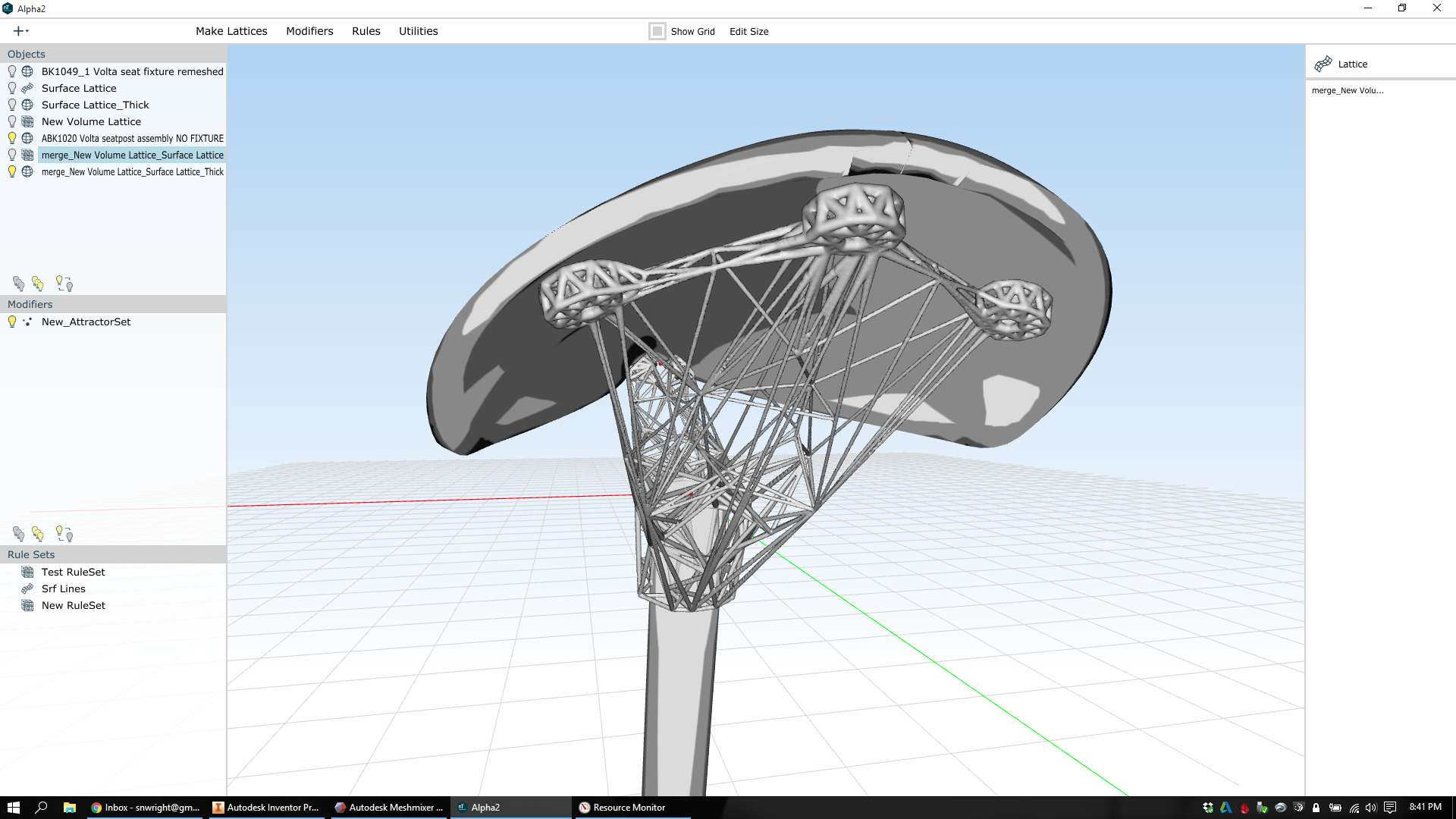Hide all objects with gray bulbs icon
This screenshot has width=1456, height=819.
click(19, 284)
